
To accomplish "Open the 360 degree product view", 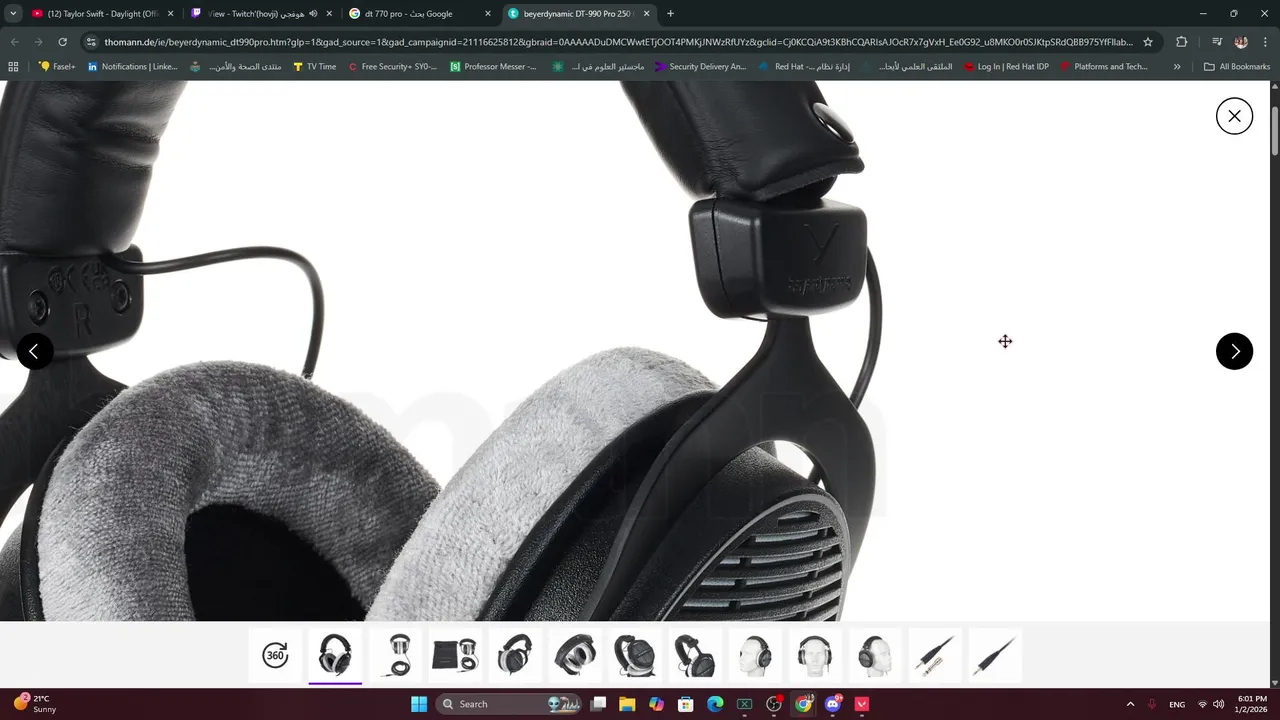I will pyautogui.click(x=275, y=655).
